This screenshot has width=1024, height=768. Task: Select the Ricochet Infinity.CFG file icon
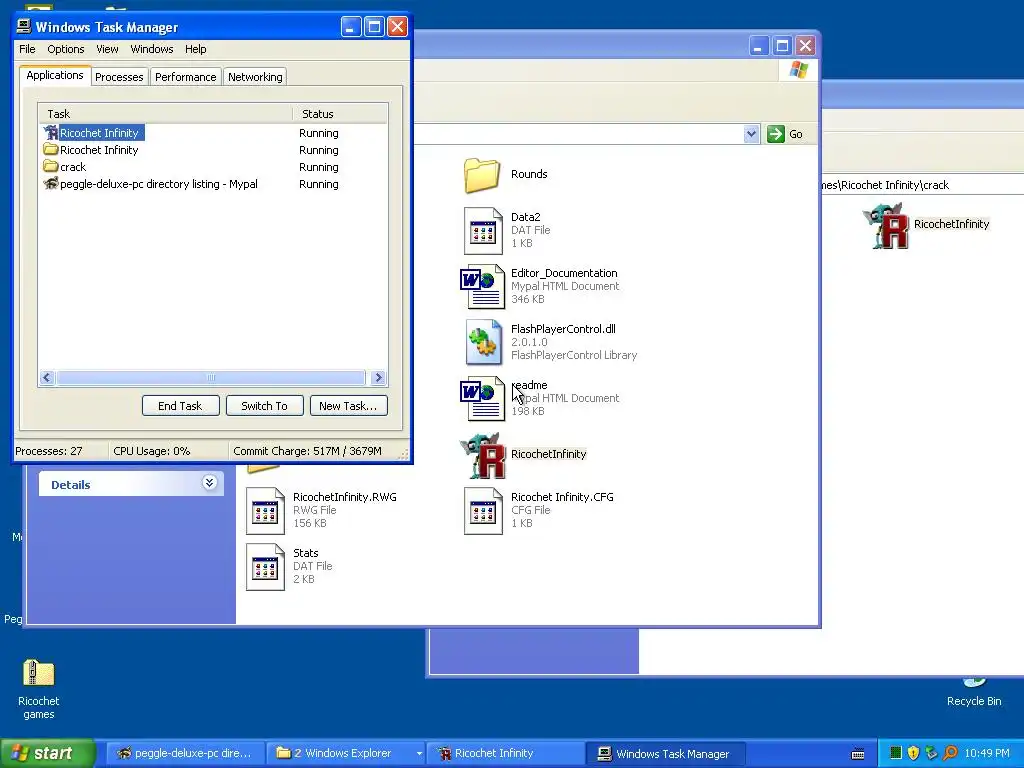point(483,511)
